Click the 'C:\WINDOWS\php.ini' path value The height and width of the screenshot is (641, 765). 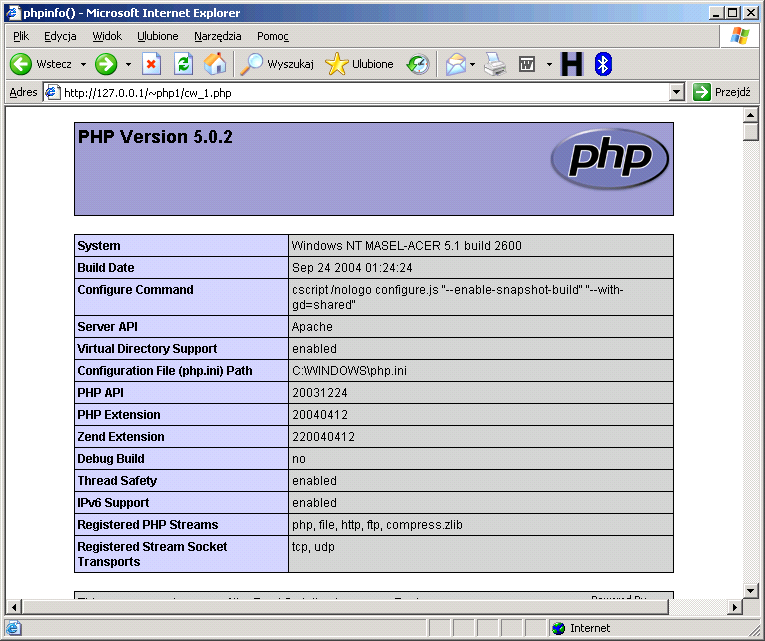(349, 371)
